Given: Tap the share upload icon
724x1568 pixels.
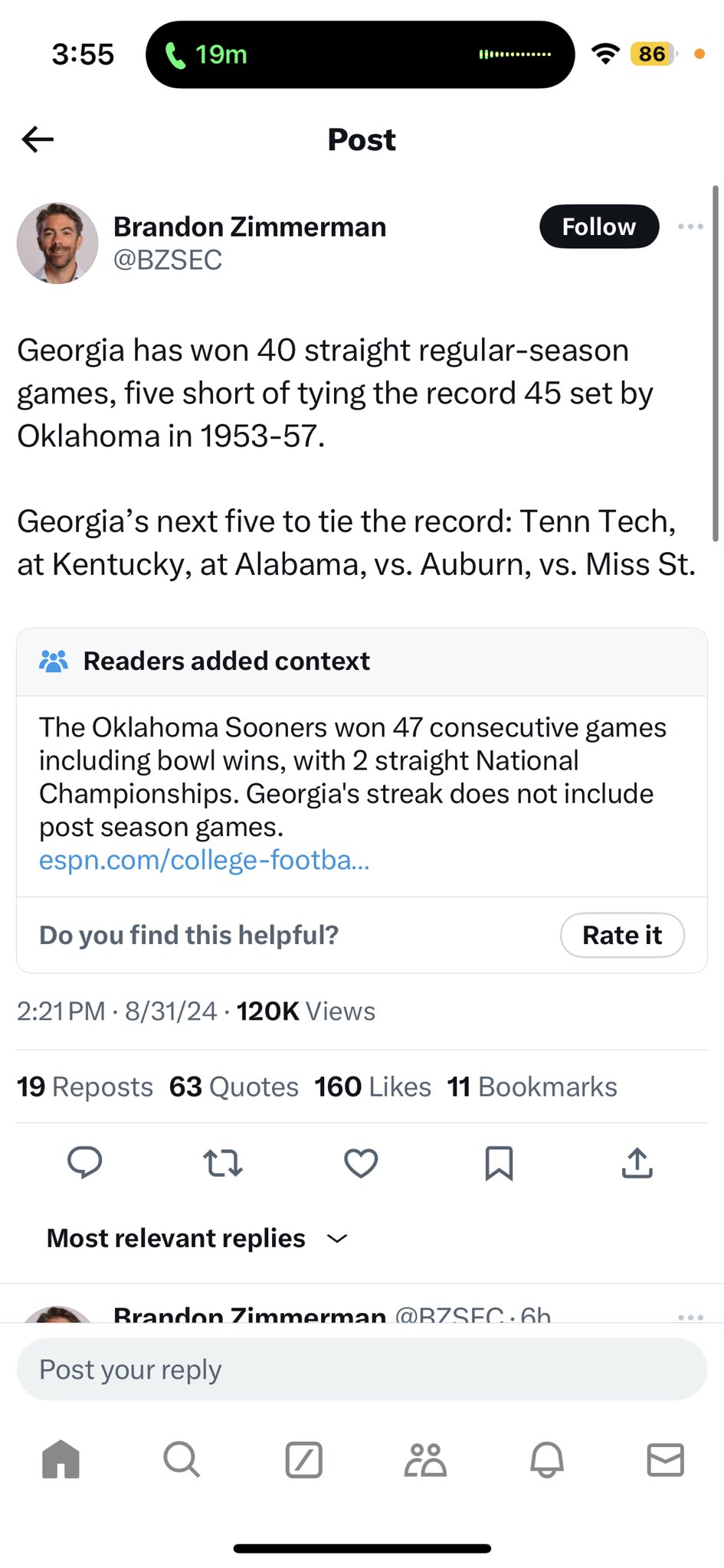Looking at the screenshot, I should [637, 1163].
